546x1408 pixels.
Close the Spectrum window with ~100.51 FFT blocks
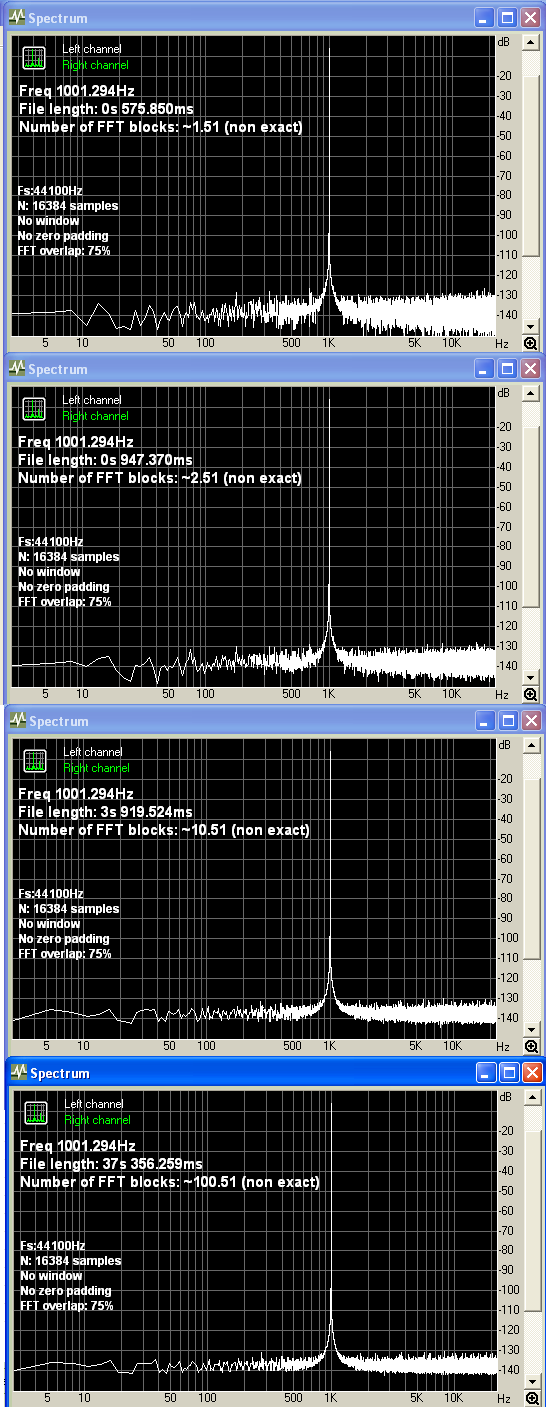tap(531, 1073)
